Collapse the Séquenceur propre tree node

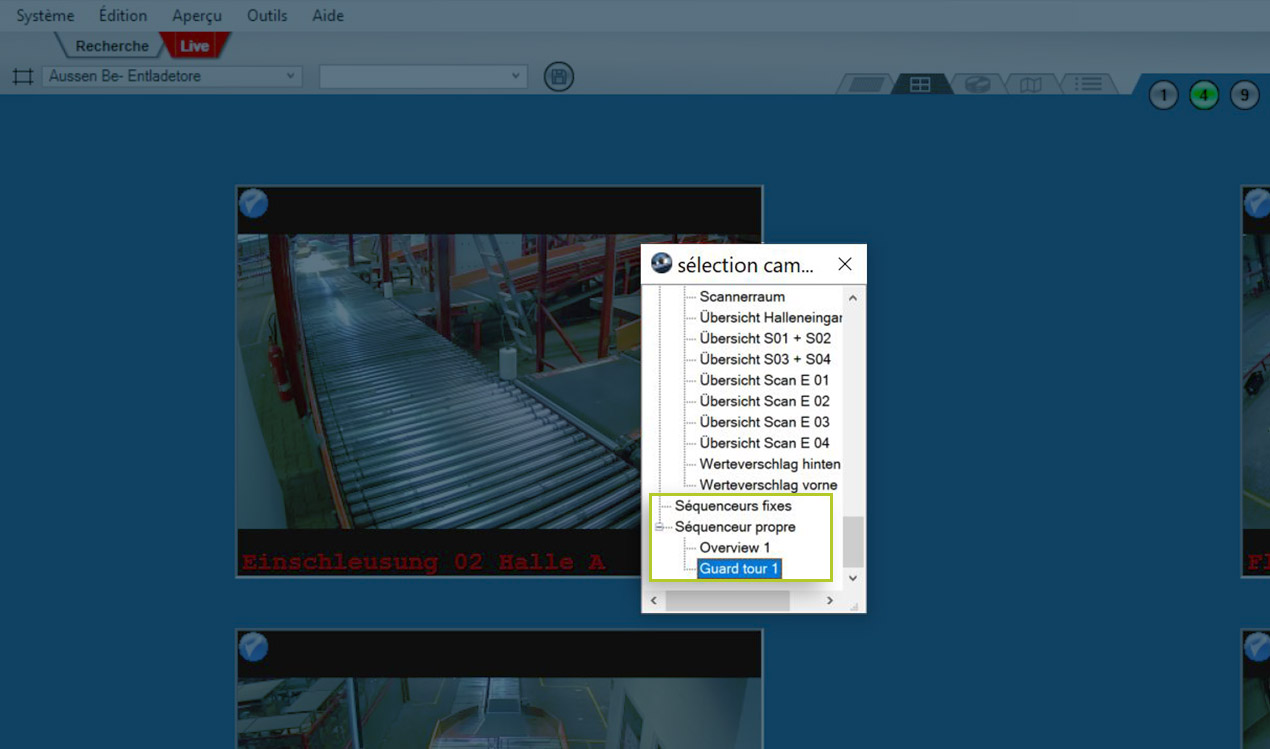[660, 527]
